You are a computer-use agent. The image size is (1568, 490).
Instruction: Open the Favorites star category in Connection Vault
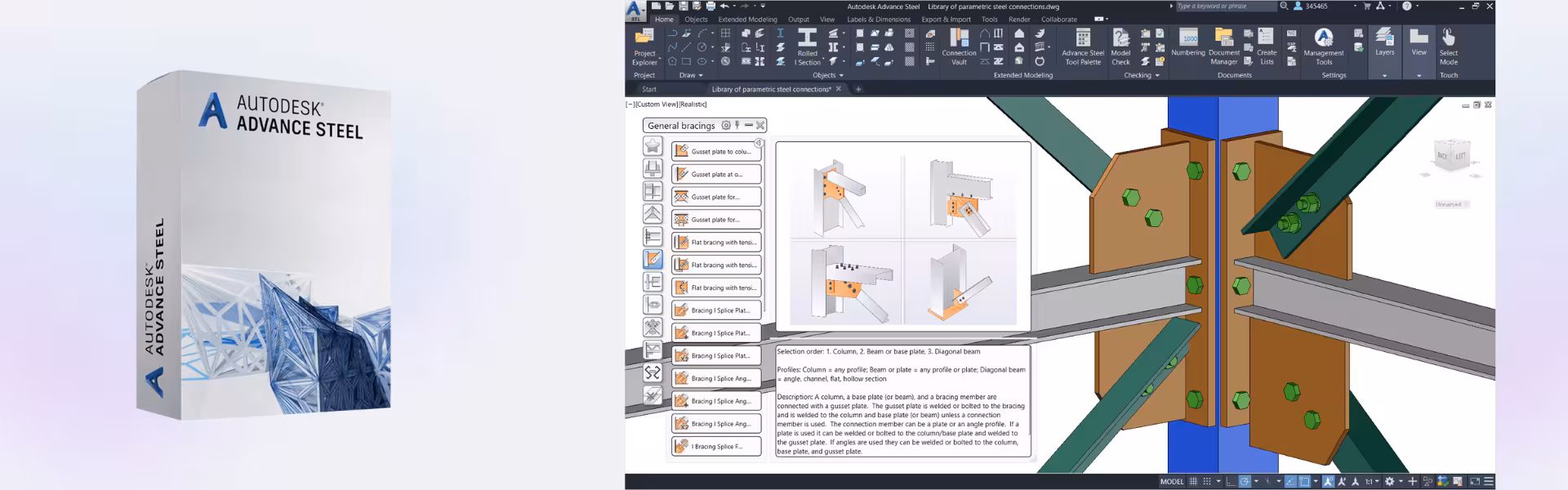(653, 145)
